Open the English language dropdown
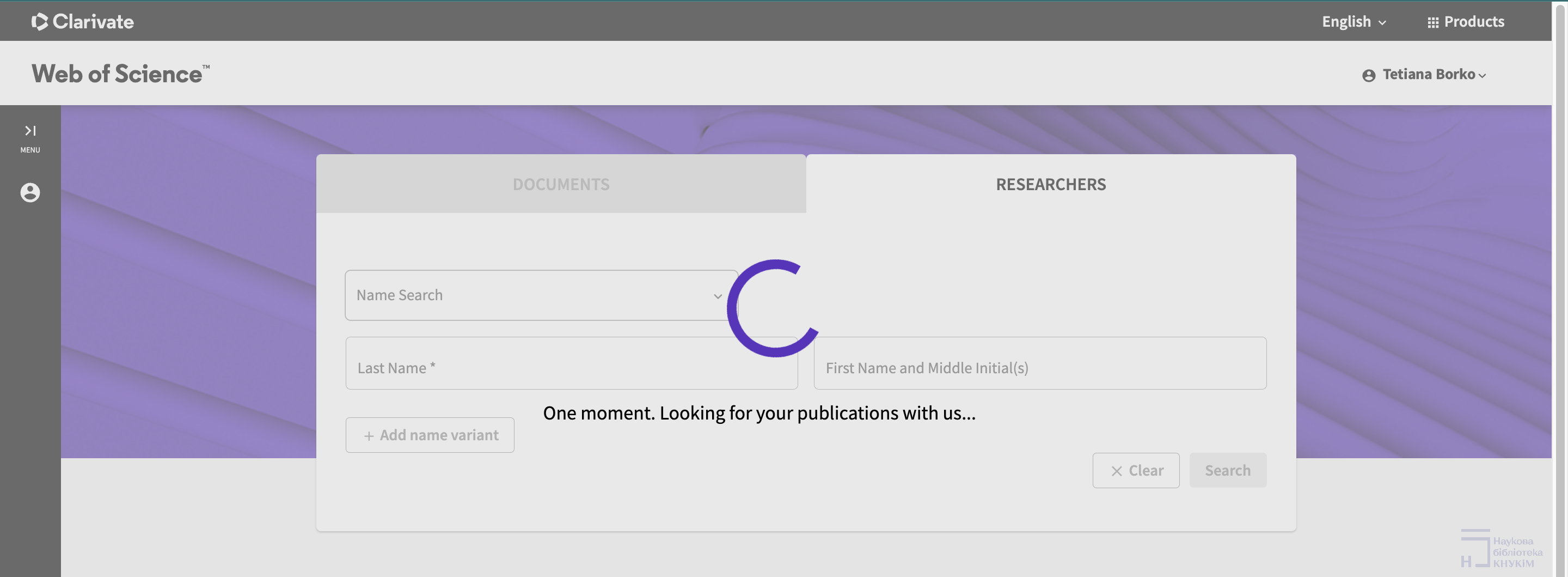1568x577 pixels. click(x=1353, y=22)
